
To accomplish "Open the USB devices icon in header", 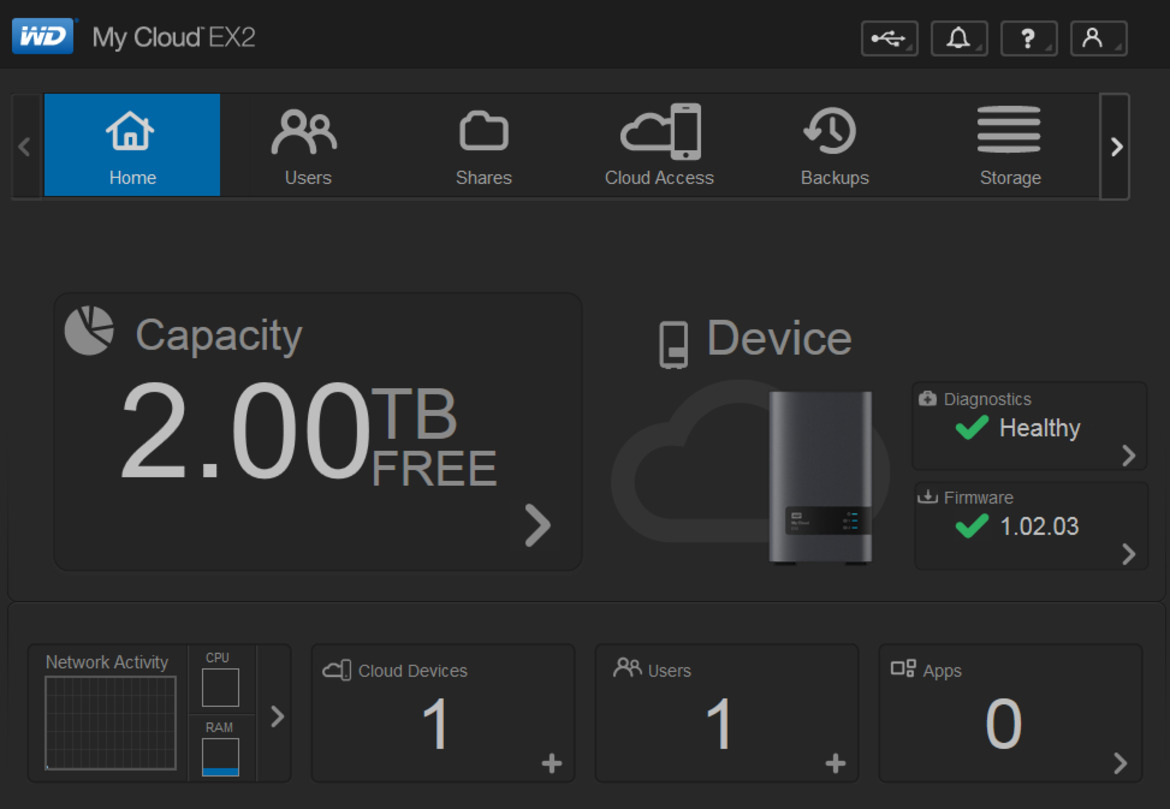I will coord(889,38).
